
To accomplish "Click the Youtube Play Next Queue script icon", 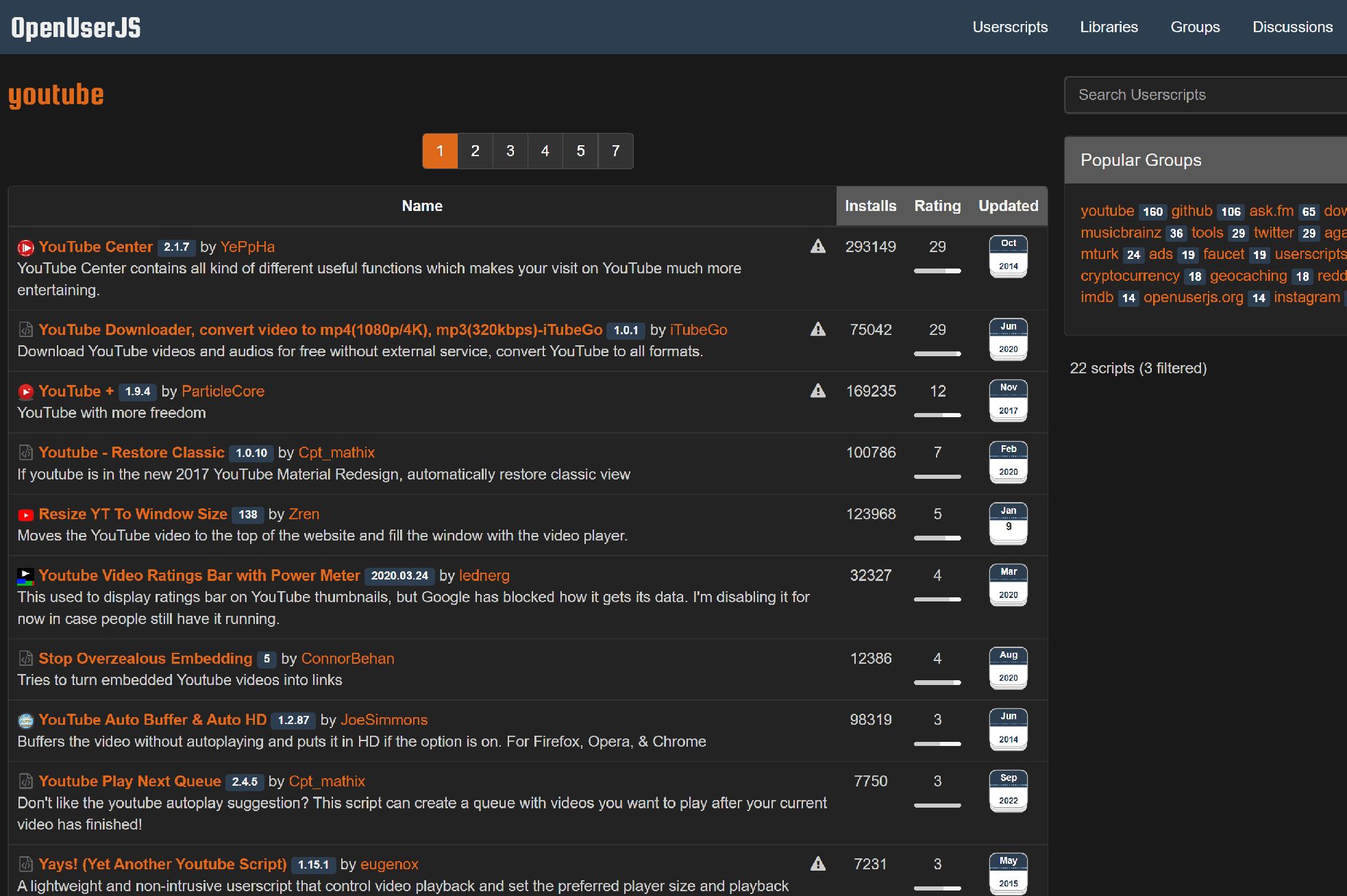I will (x=25, y=782).
